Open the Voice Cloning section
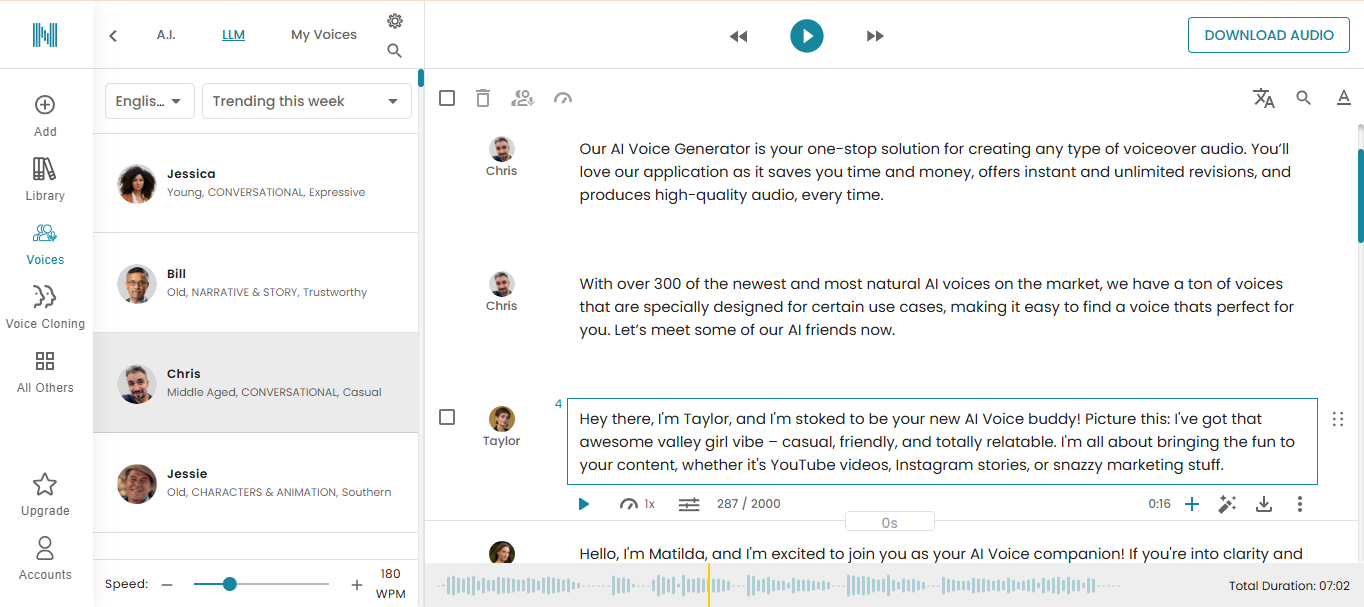Image resolution: width=1364 pixels, height=607 pixels. [x=45, y=306]
